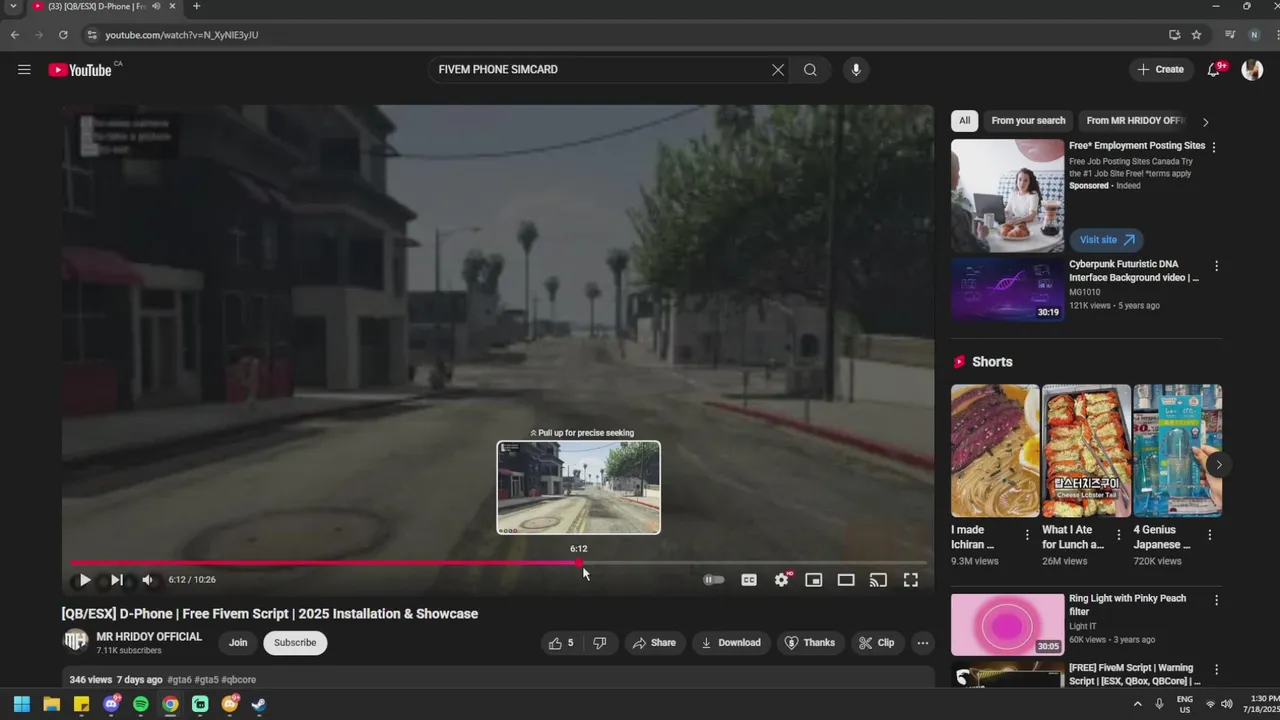Select the From MR HRIDOY OFFI chip
This screenshot has height=720, width=1280.
(x=1135, y=121)
